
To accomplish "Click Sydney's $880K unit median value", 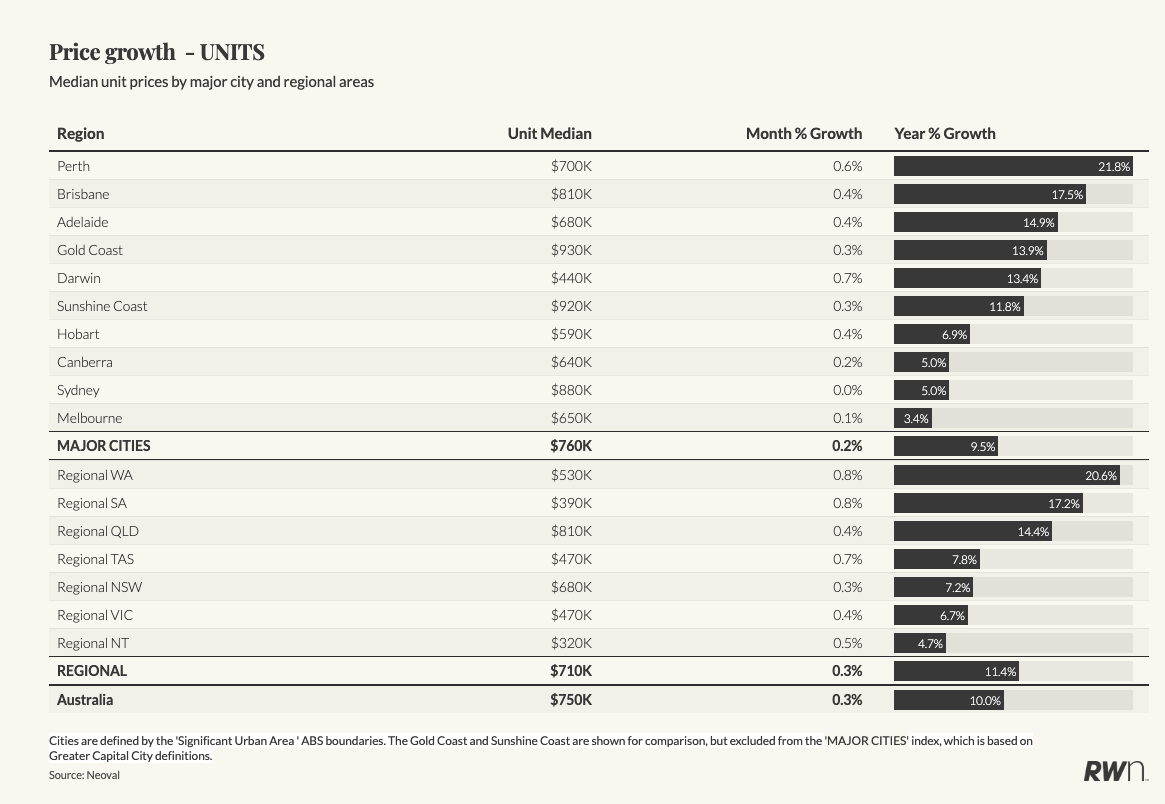I will pos(571,390).
